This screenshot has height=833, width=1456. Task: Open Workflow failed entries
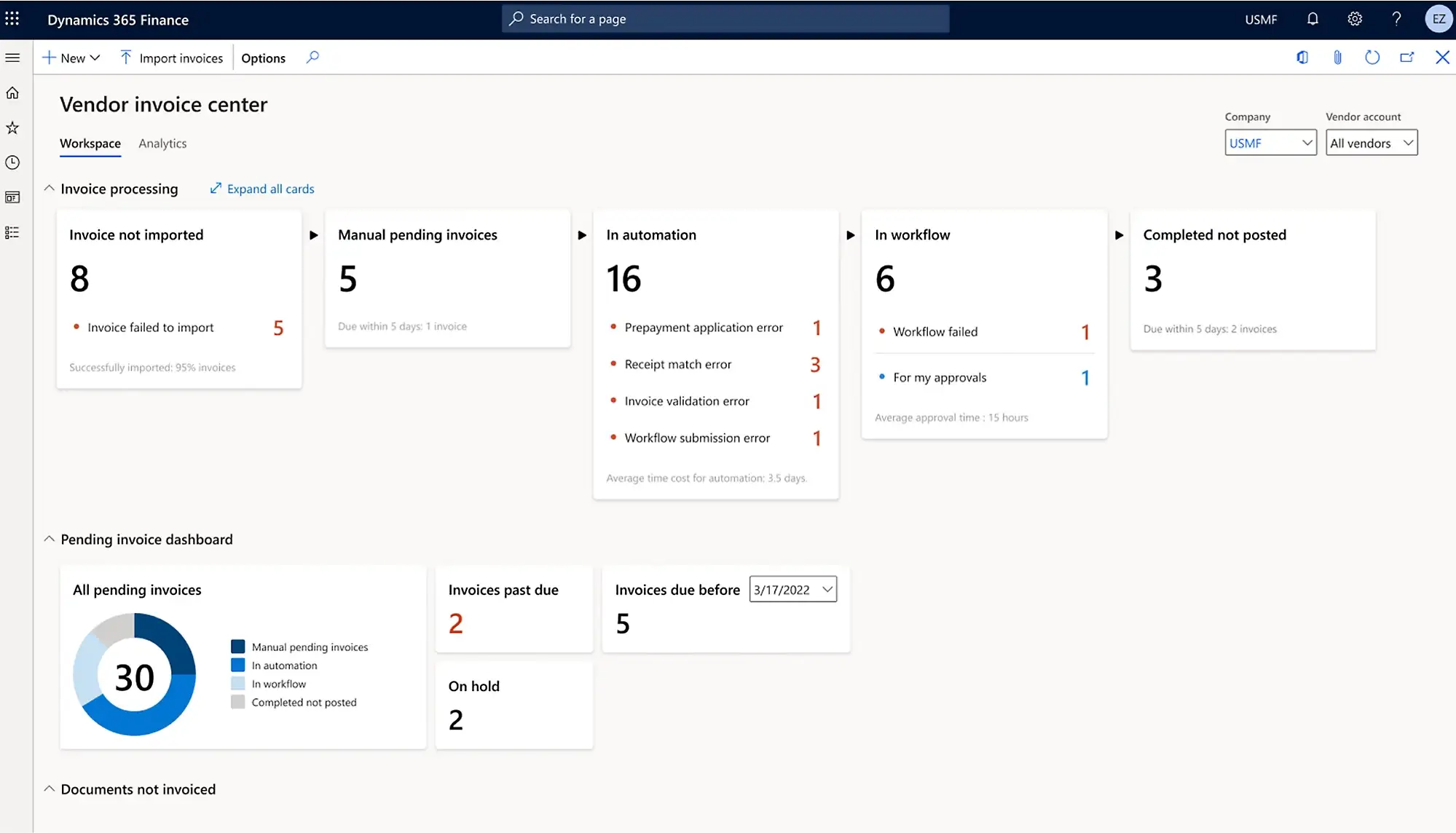click(984, 332)
